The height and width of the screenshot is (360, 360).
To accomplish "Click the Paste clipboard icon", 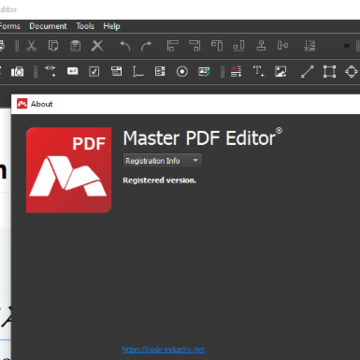I will click(75, 46).
